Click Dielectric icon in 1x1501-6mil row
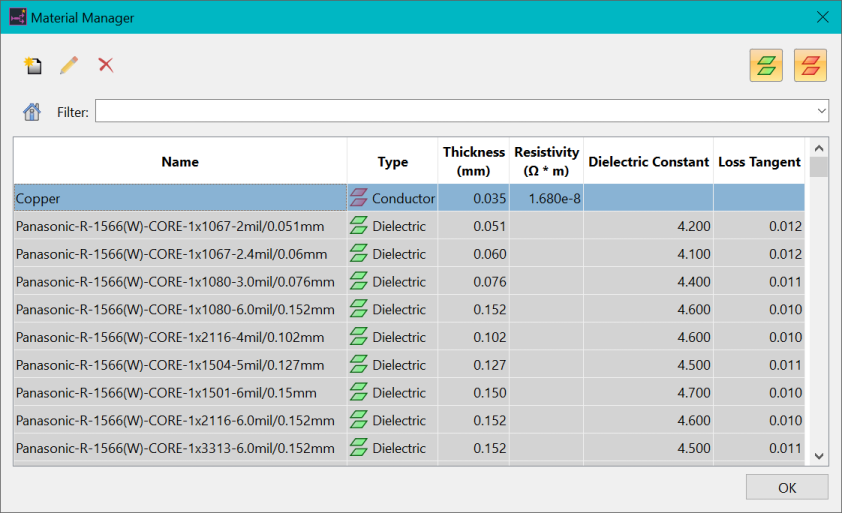This screenshot has height=513, width=842. (x=359, y=392)
